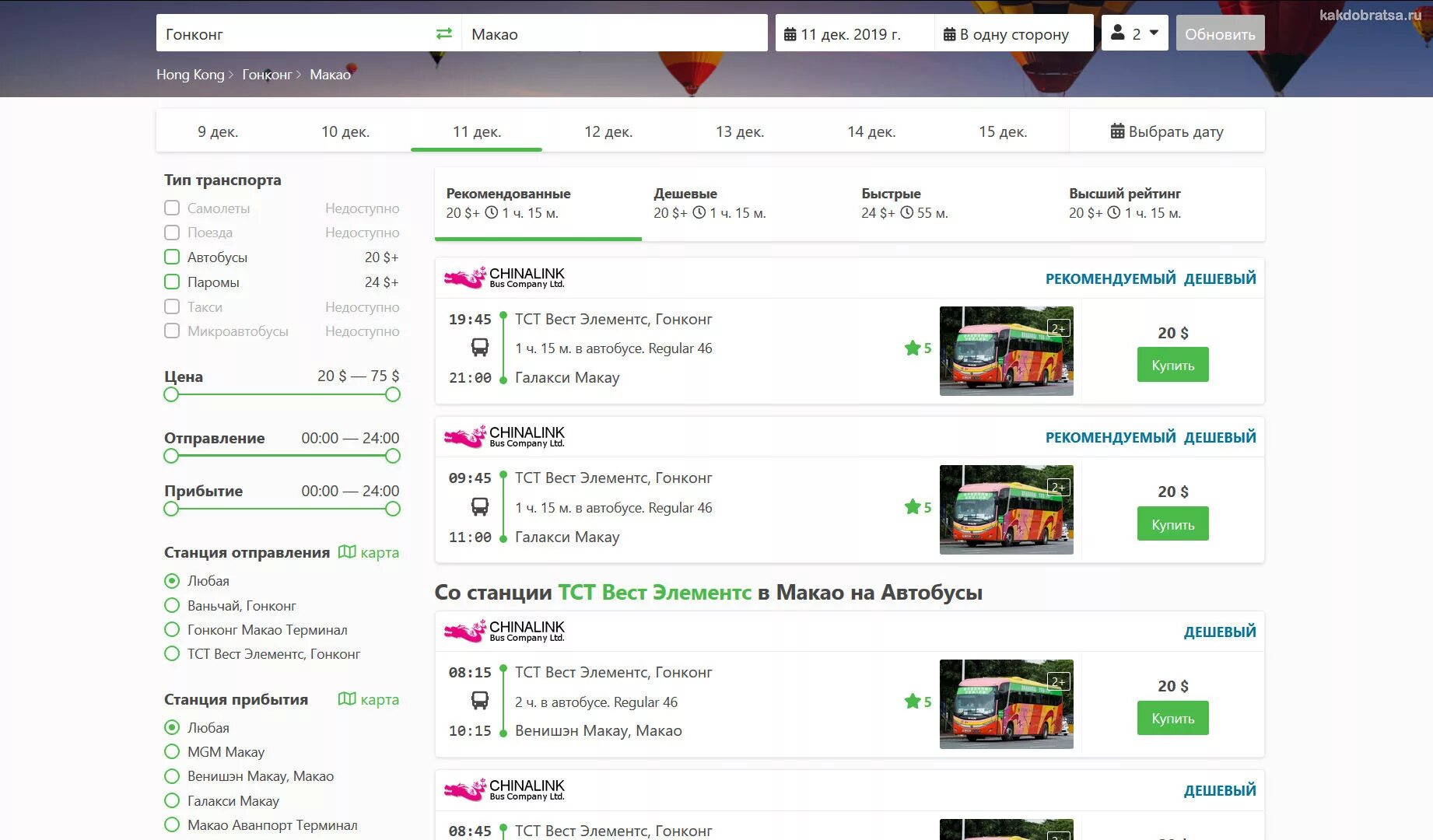Click rating star on the 08:15 trip
1433x840 pixels.
pos(913,702)
